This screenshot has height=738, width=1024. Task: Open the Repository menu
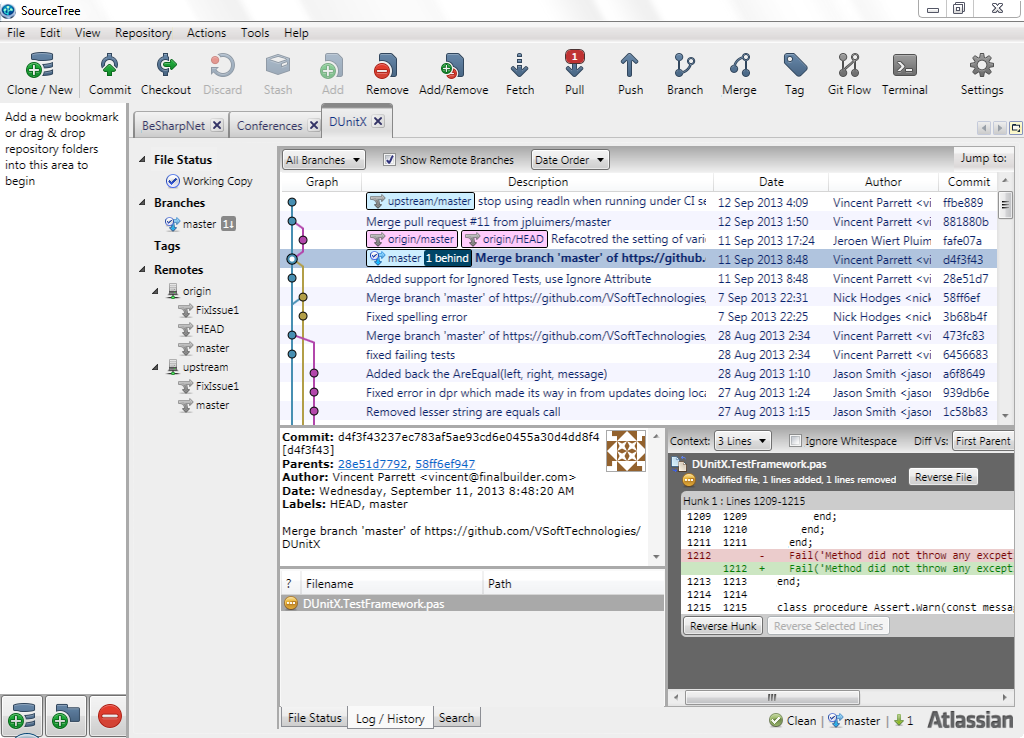(x=143, y=33)
